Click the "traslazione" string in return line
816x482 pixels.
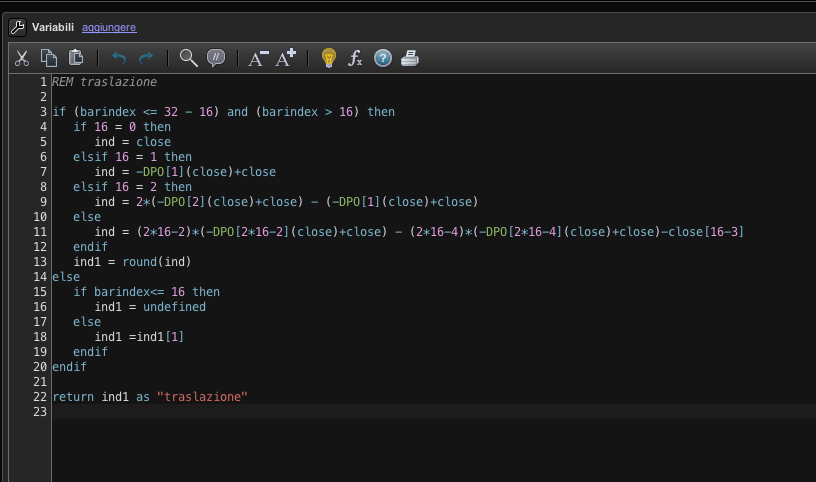point(202,397)
